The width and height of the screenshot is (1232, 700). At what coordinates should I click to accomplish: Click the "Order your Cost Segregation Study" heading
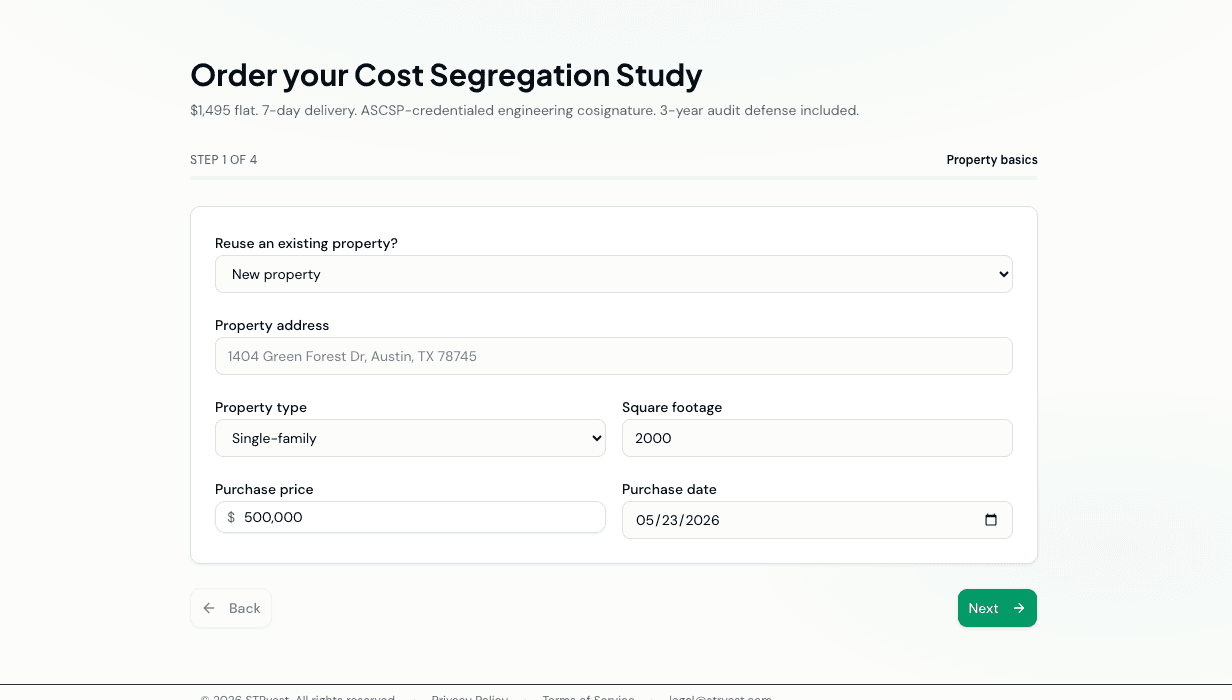(446, 75)
